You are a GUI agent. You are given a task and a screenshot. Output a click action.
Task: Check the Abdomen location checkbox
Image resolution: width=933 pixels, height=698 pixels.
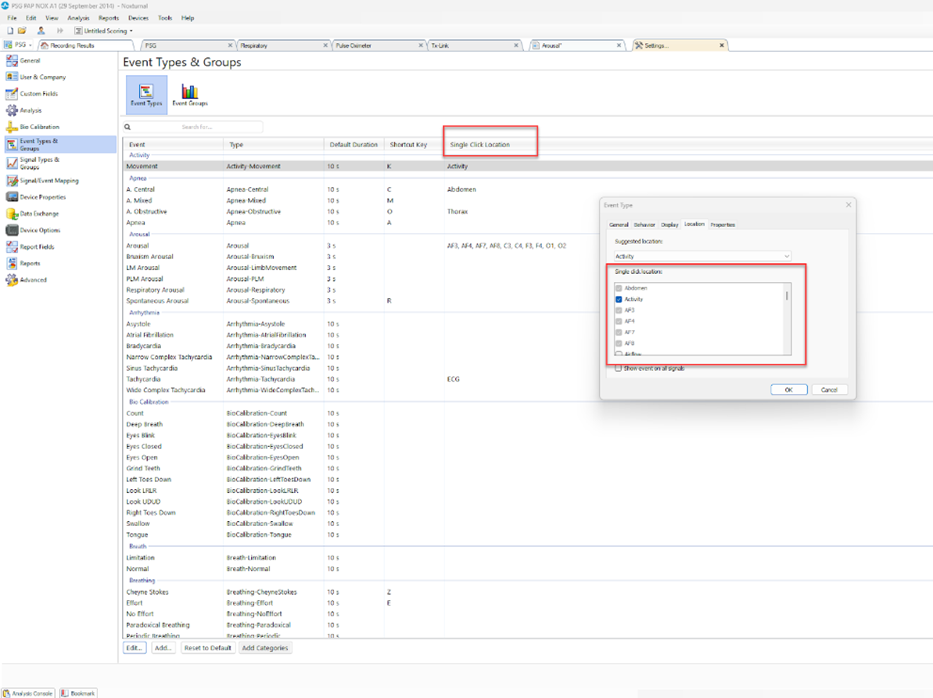(x=619, y=287)
